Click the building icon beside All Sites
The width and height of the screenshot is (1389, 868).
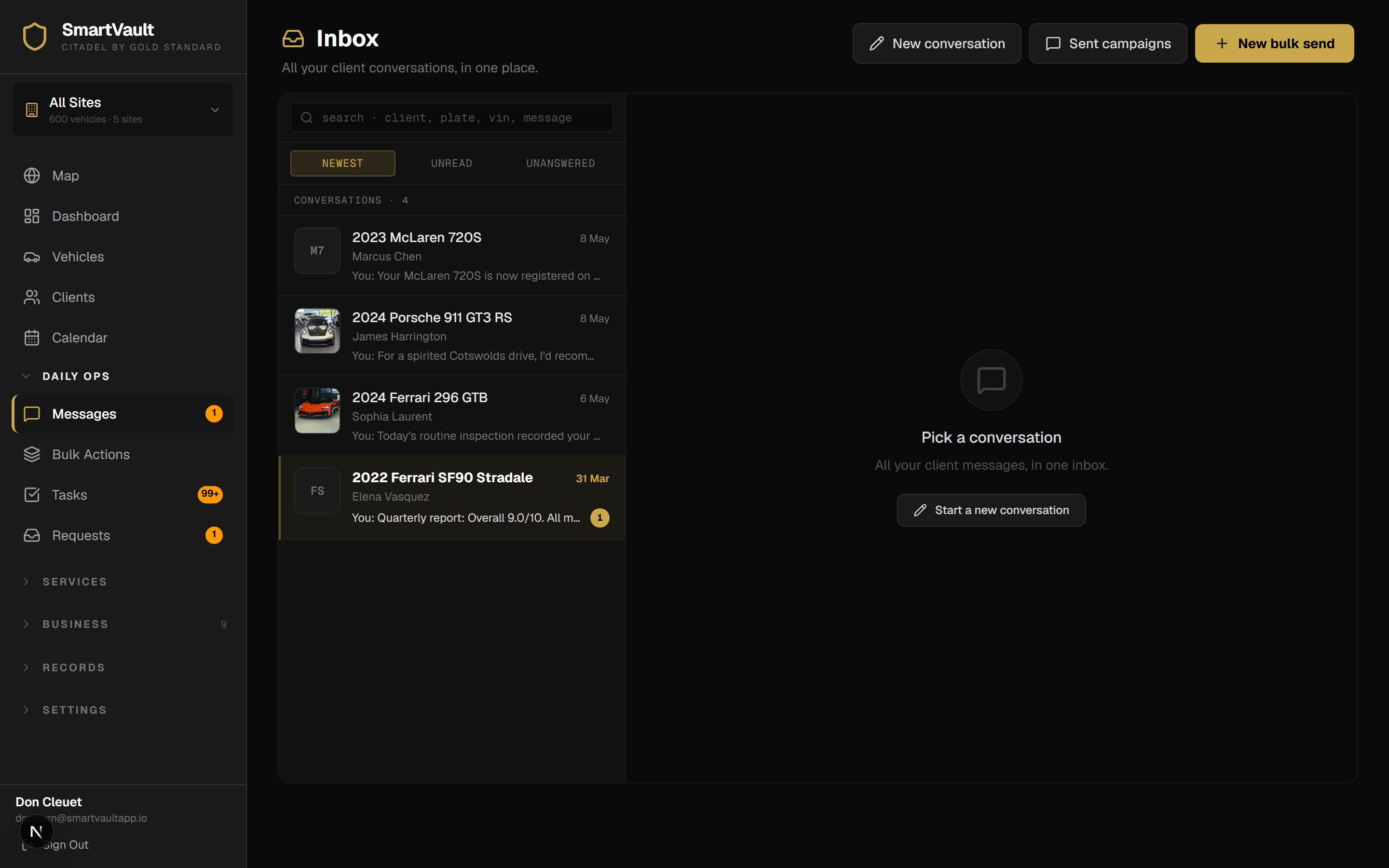point(31,109)
